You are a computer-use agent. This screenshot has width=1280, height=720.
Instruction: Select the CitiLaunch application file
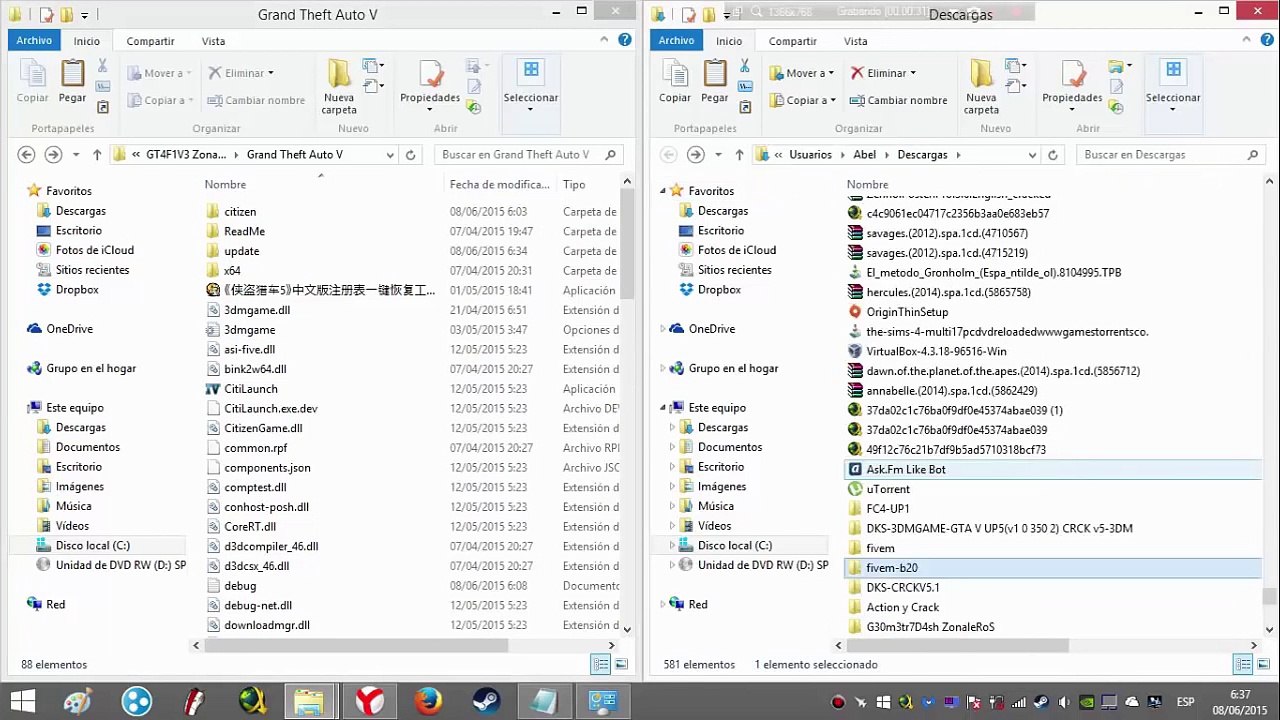251,389
